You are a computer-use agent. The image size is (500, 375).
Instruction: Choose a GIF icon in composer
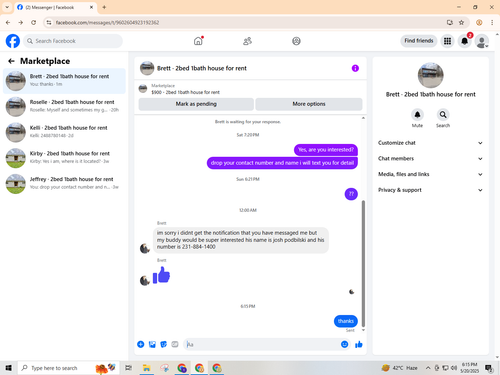coord(175,344)
